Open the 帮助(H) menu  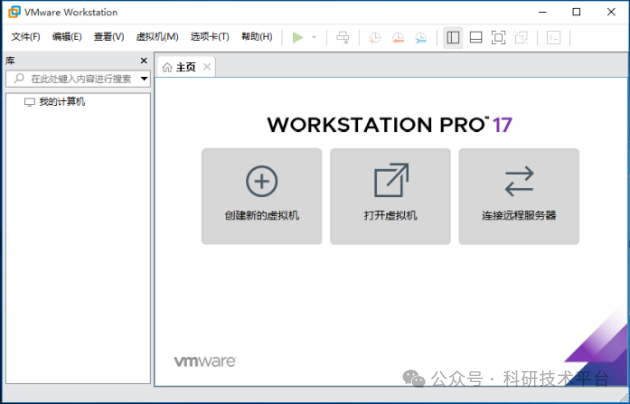tap(257, 37)
